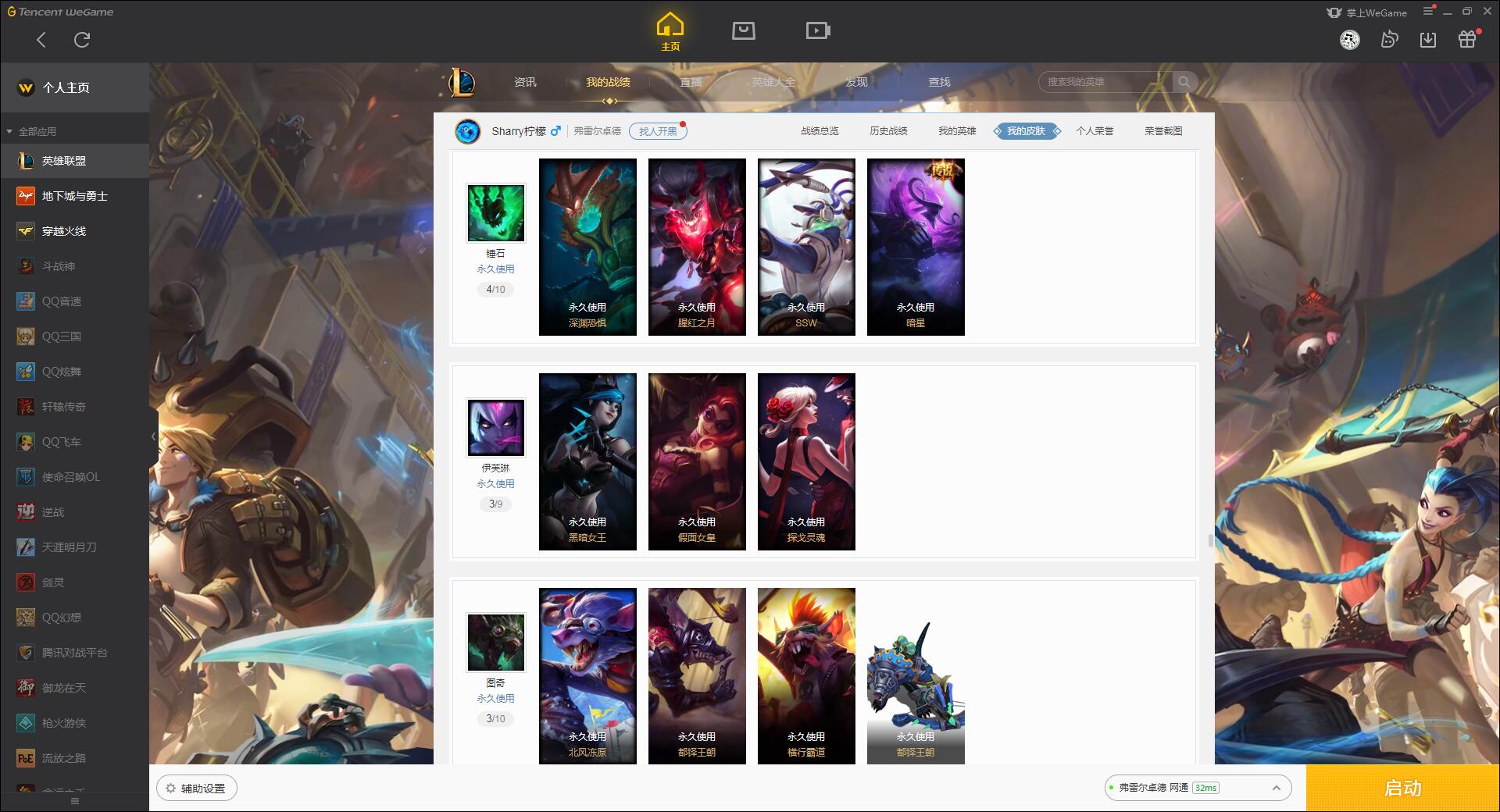Open the video live icon in top bar
This screenshot has width=1500, height=812.
(x=818, y=30)
